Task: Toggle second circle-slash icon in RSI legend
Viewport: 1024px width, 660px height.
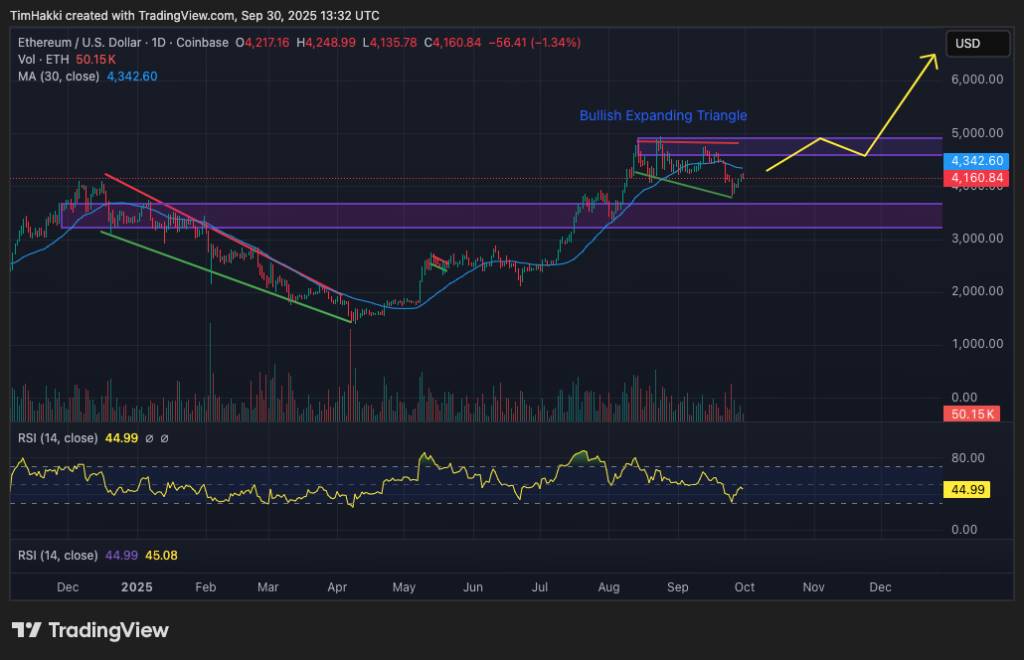Action: [x=166, y=438]
